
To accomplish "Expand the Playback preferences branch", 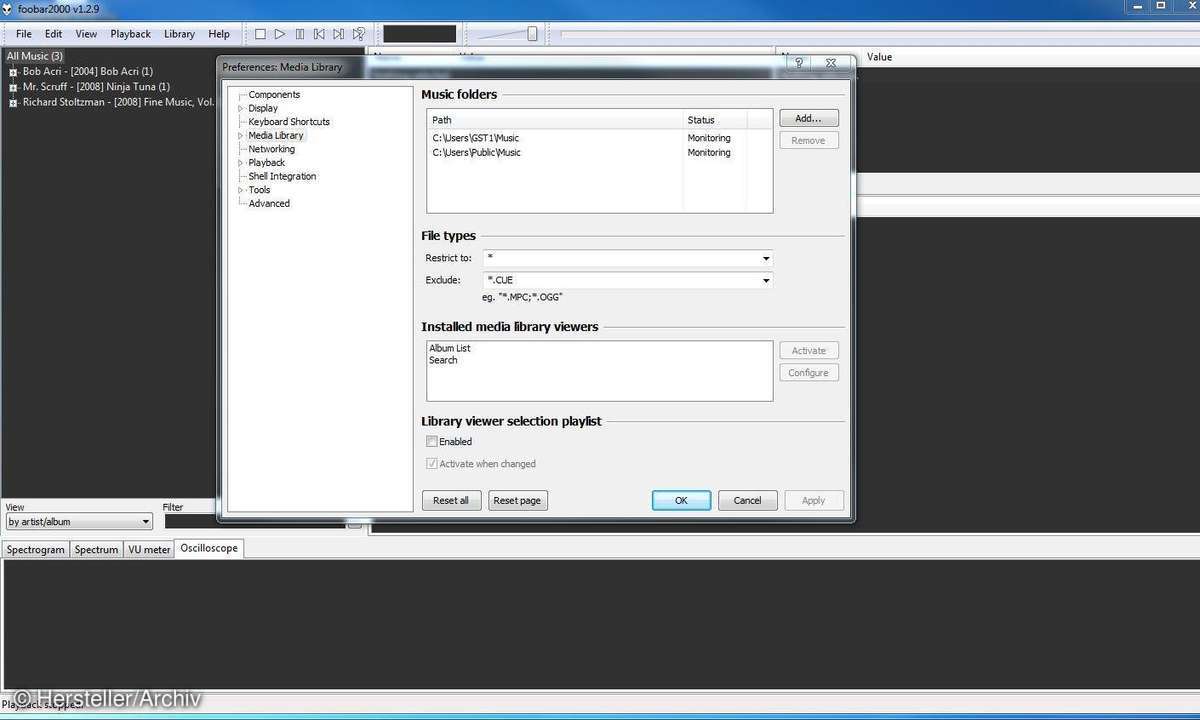I will coord(240,162).
